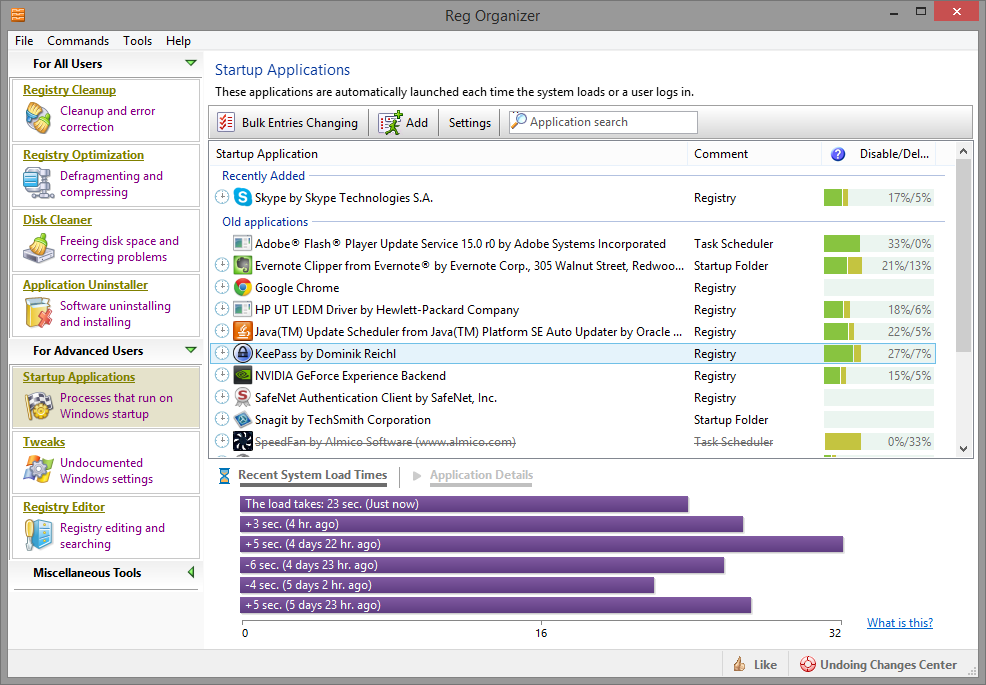Open the Commands menu
This screenshot has height=685, width=986.
(78, 41)
